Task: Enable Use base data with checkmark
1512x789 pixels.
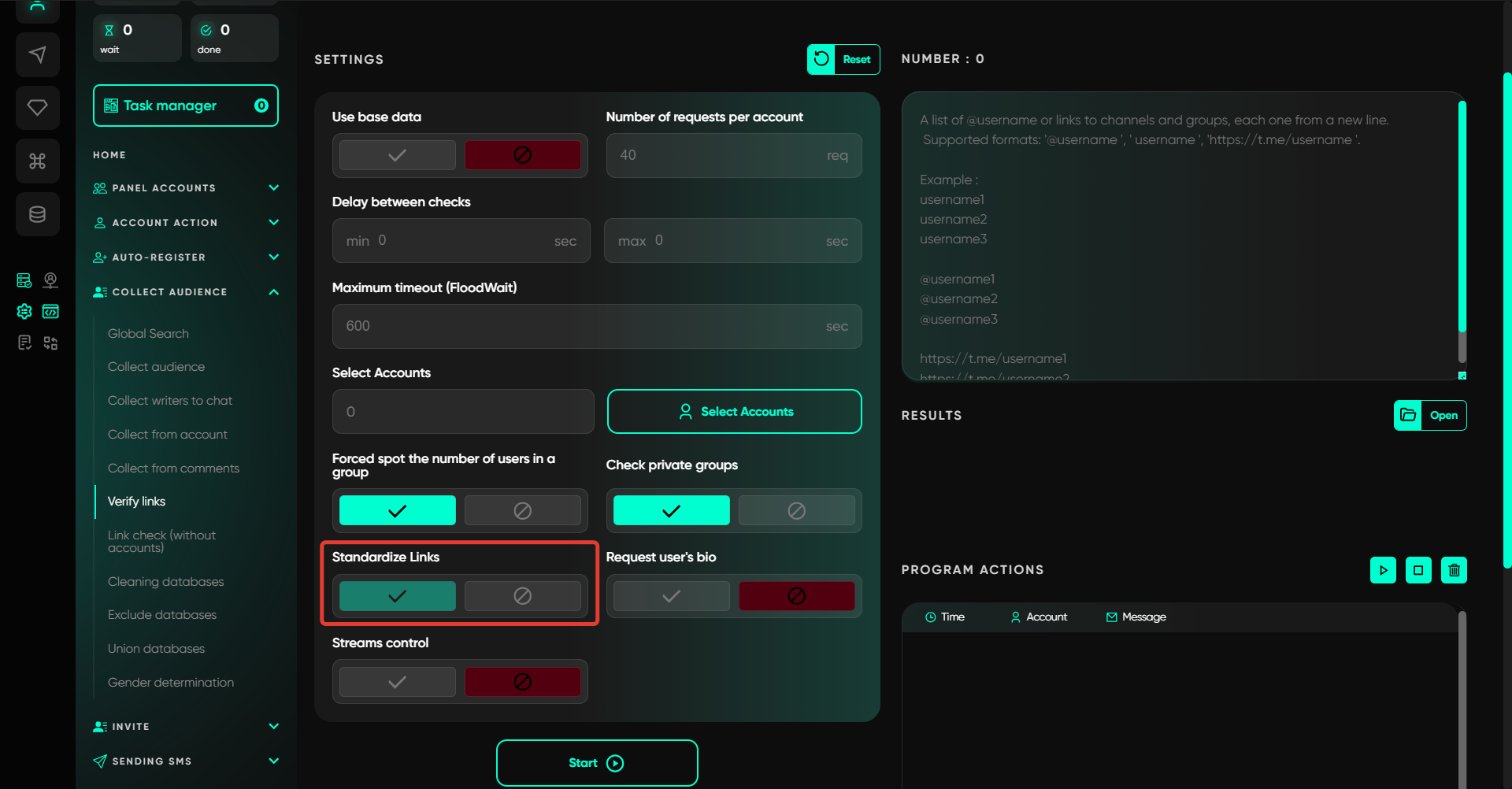Action: point(397,155)
